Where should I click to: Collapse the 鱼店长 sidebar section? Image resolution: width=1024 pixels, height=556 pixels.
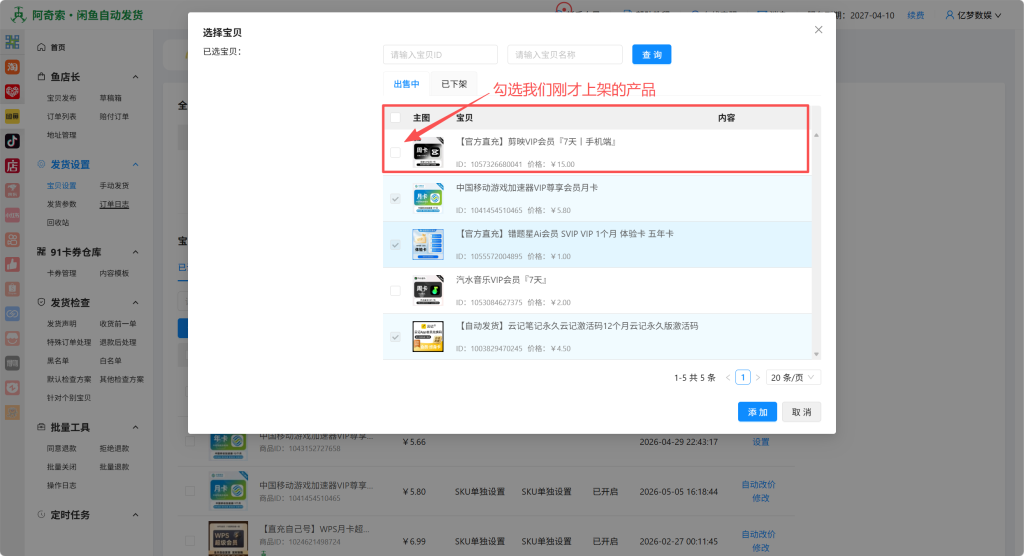click(135, 77)
